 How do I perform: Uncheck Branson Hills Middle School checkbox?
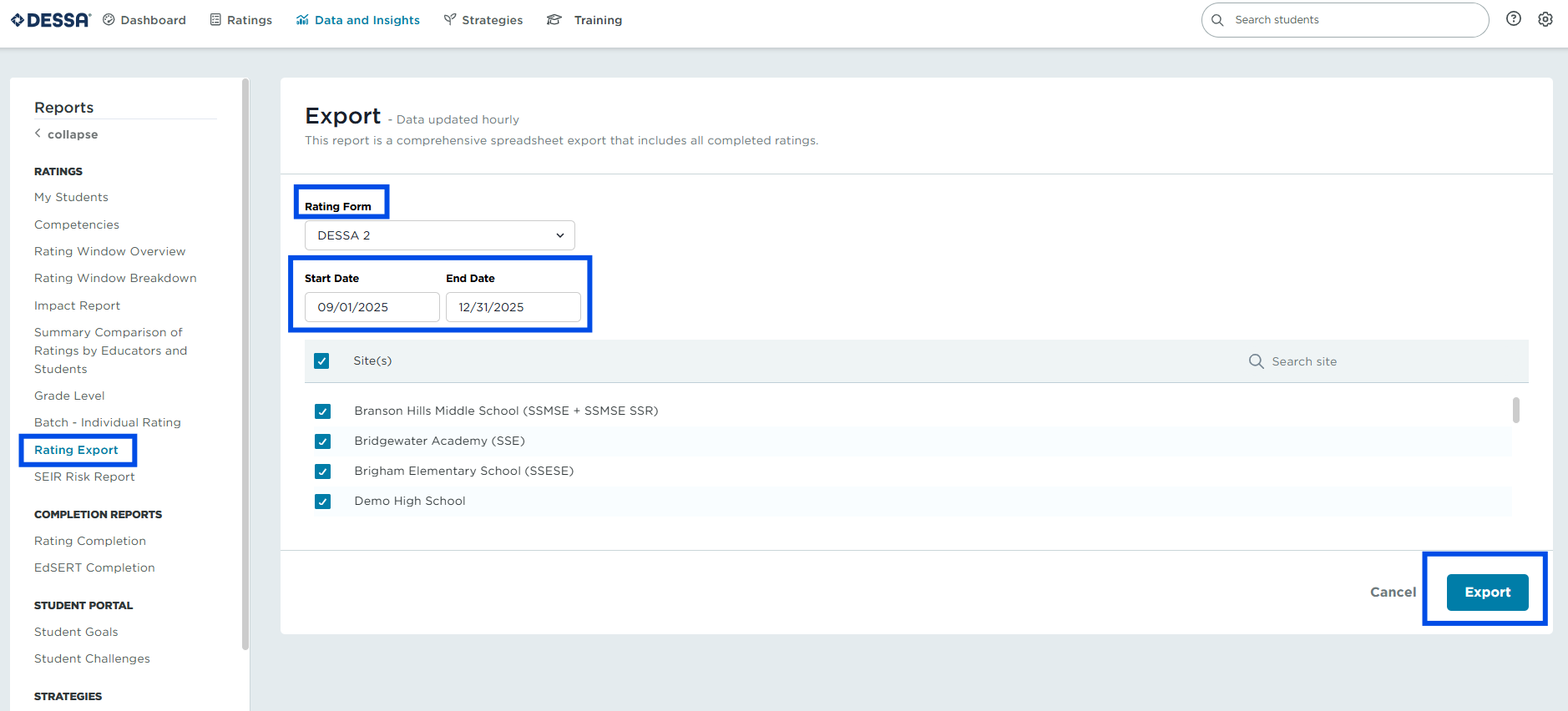coord(323,411)
